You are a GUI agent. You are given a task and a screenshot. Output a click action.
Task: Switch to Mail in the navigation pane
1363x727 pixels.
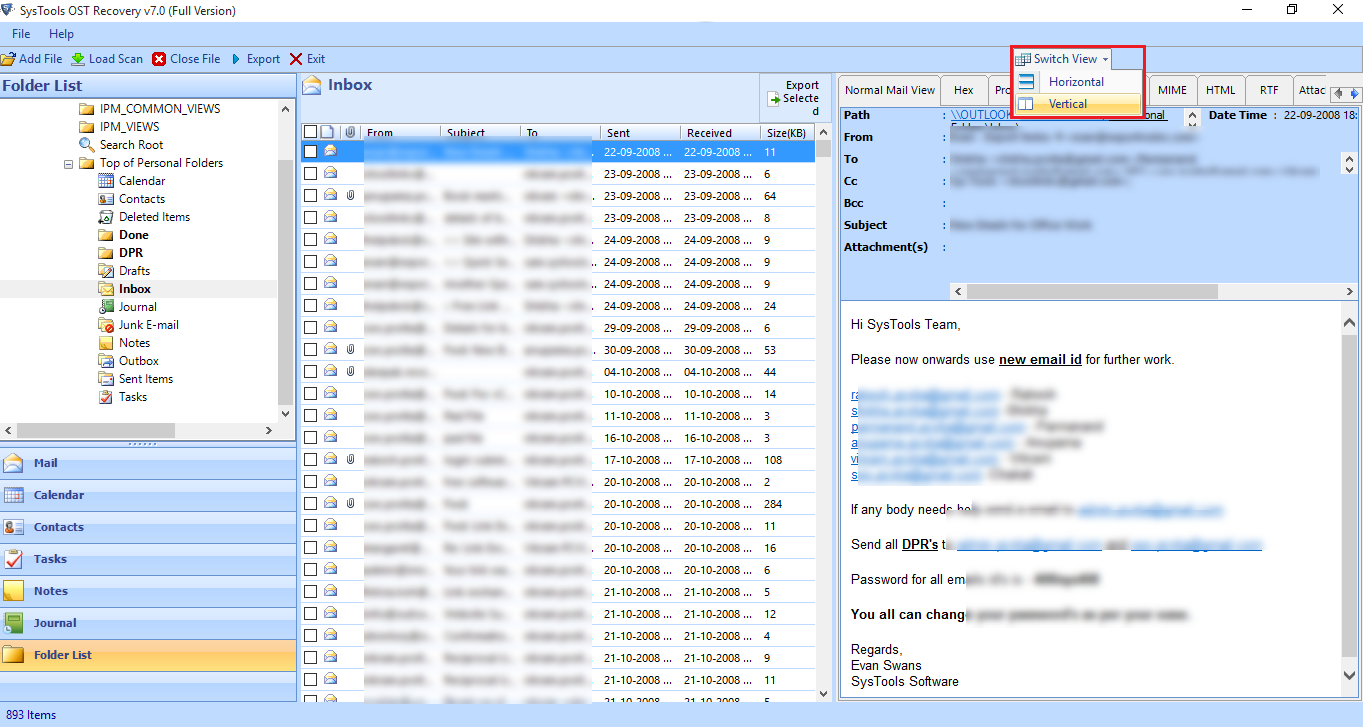coord(148,463)
